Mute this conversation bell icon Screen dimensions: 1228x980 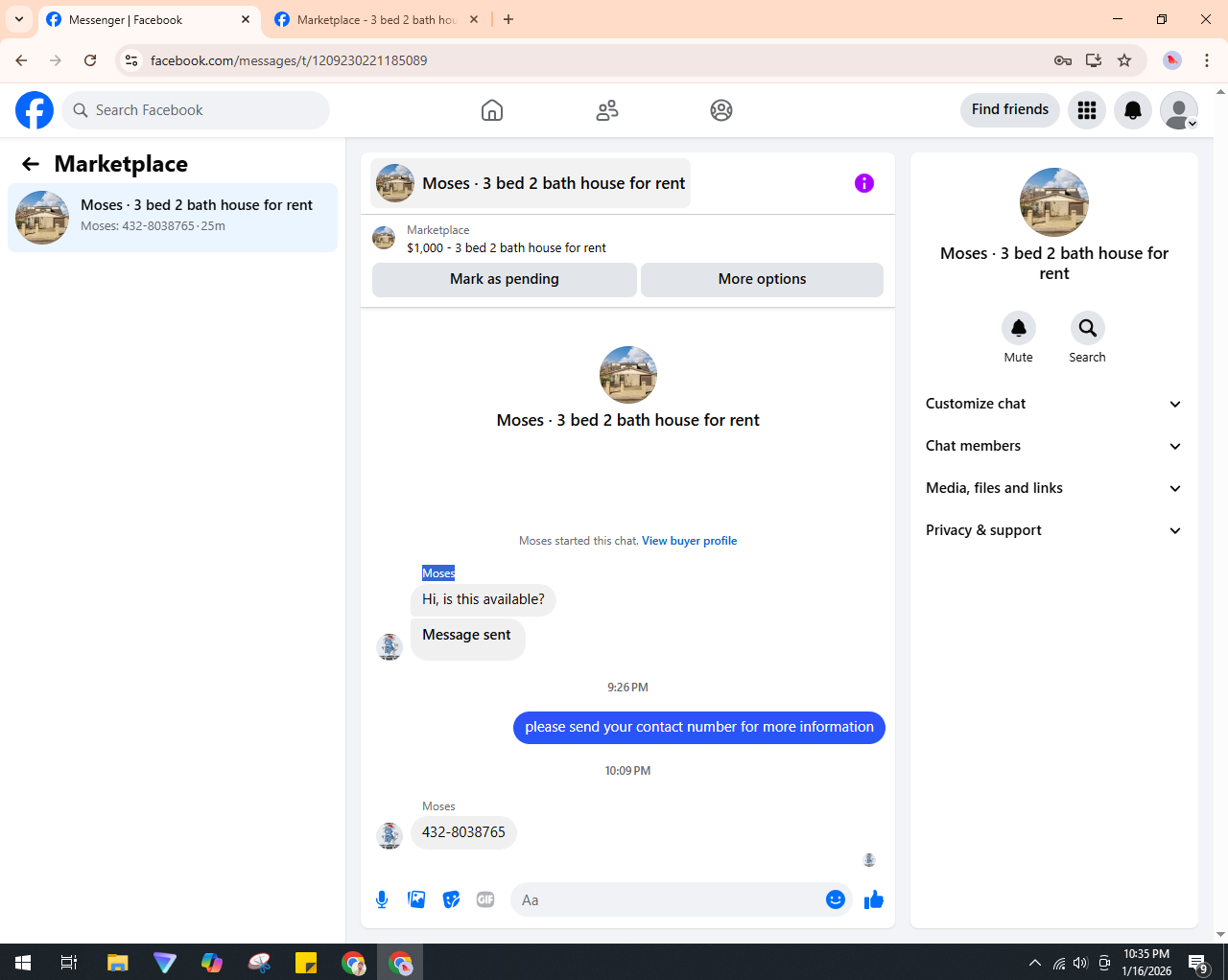[x=1019, y=328]
